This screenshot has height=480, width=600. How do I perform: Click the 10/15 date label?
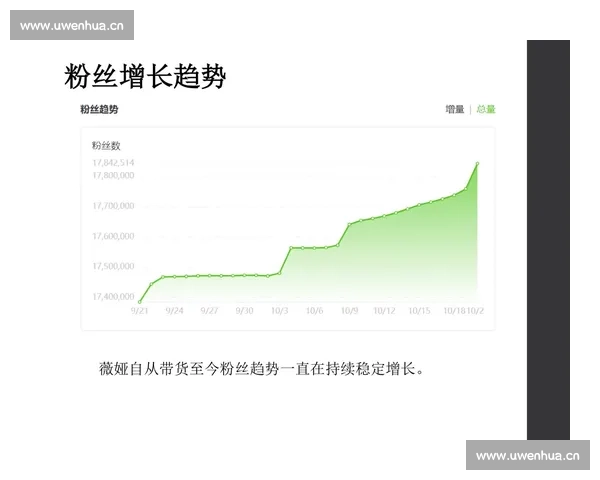tap(419, 310)
